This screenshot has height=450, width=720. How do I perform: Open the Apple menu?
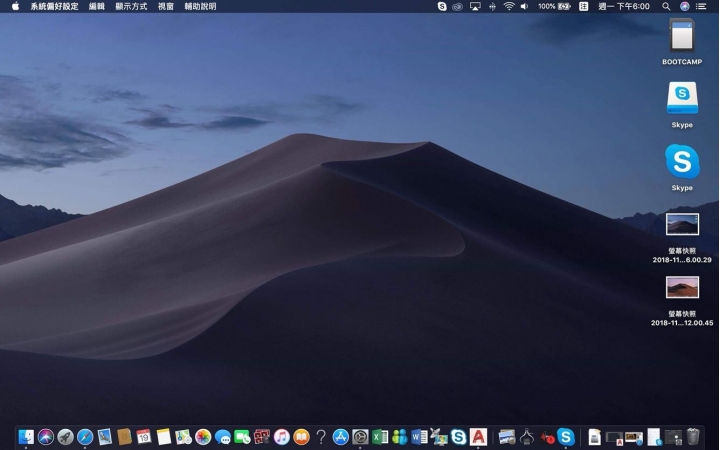click(x=15, y=6)
